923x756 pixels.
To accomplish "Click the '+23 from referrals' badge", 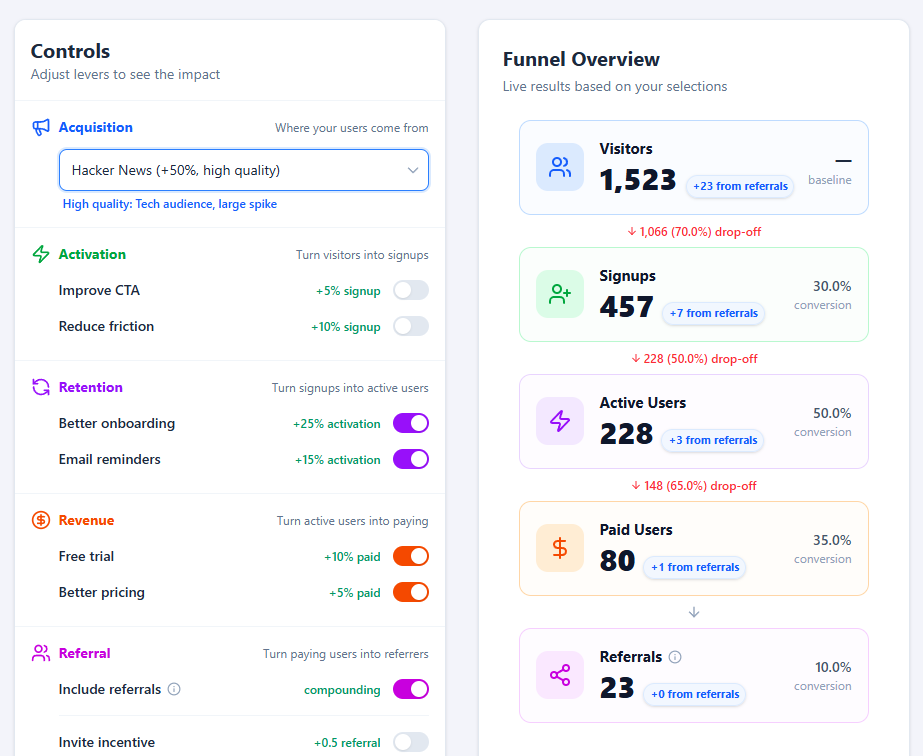I will pos(739,185).
